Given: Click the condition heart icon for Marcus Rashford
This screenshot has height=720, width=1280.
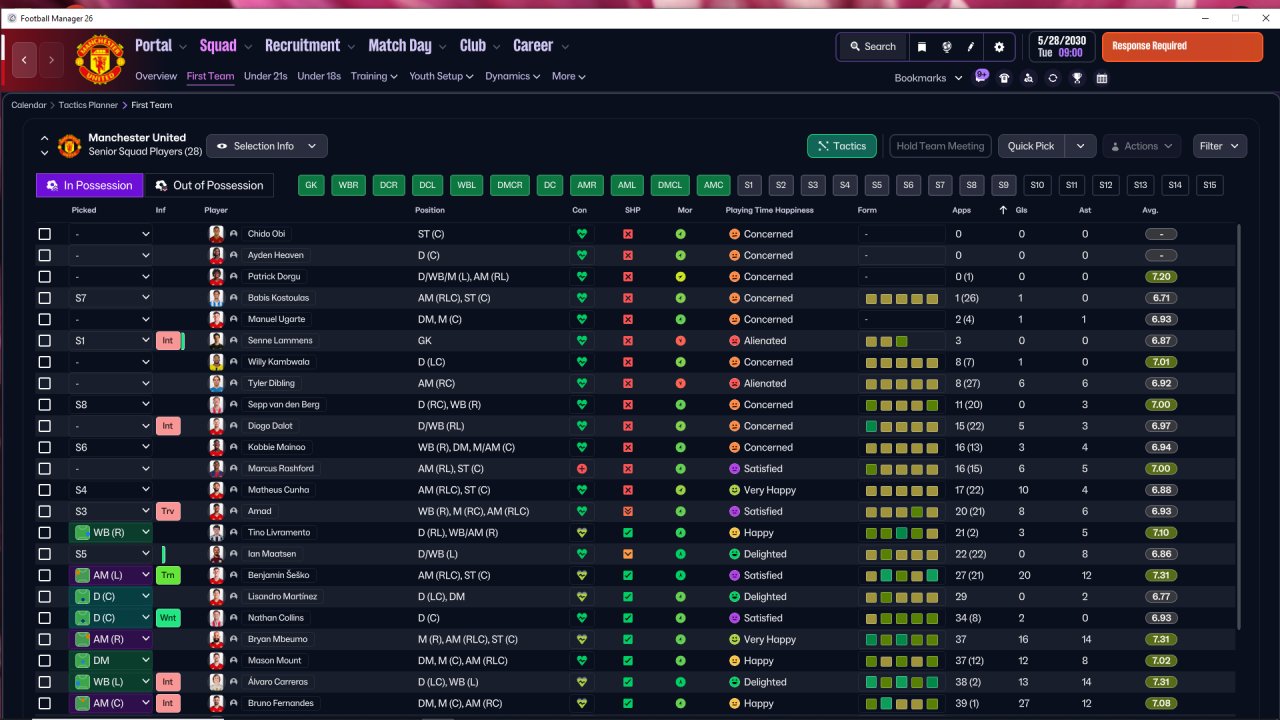Looking at the screenshot, I should pyautogui.click(x=581, y=469).
